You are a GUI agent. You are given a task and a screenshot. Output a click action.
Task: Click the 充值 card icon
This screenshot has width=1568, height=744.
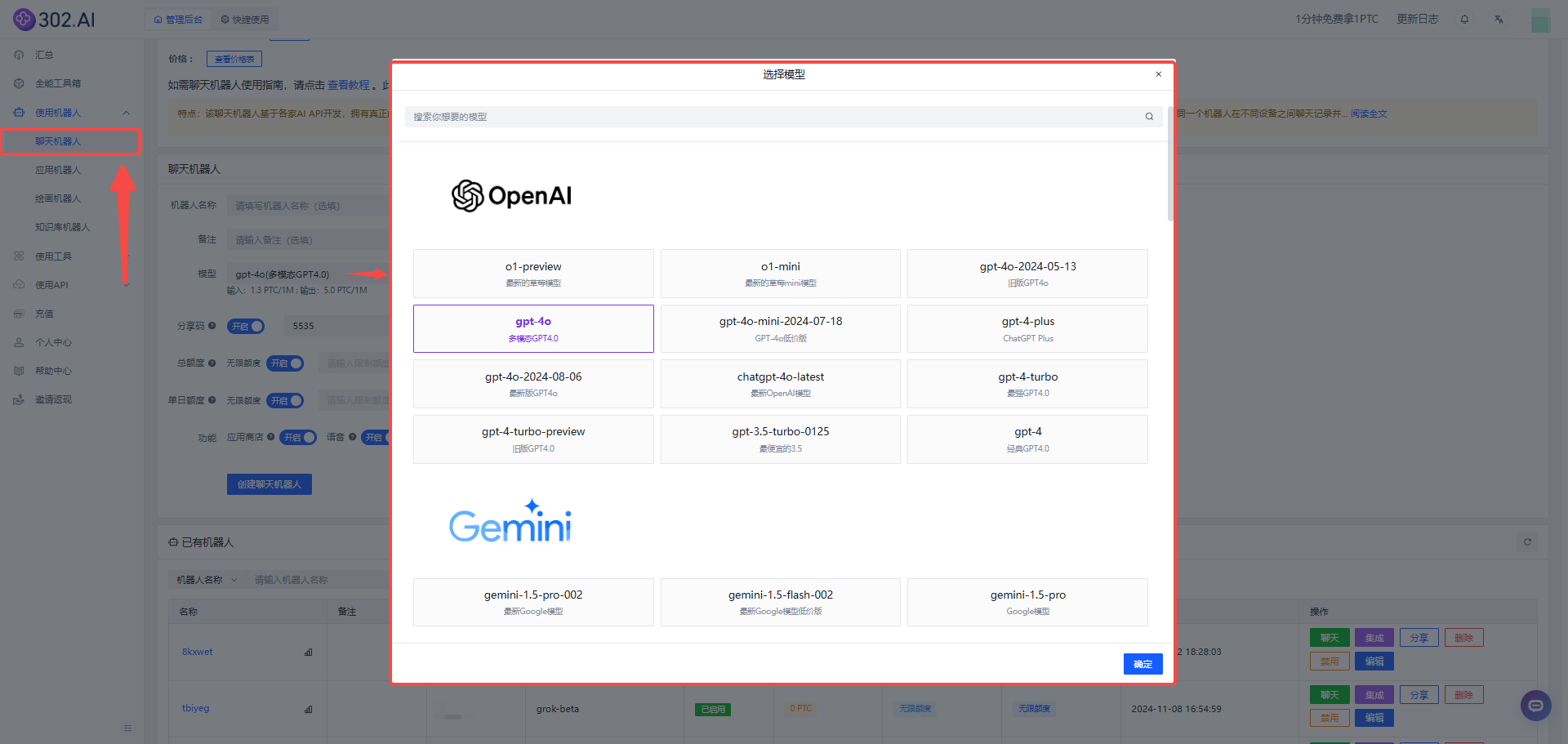pyautogui.click(x=19, y=314)
